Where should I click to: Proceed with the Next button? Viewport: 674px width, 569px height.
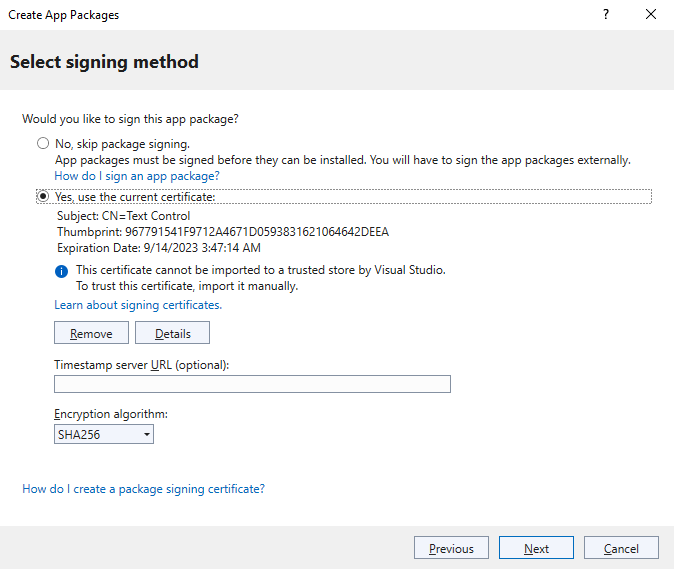[x=536, y=548]
